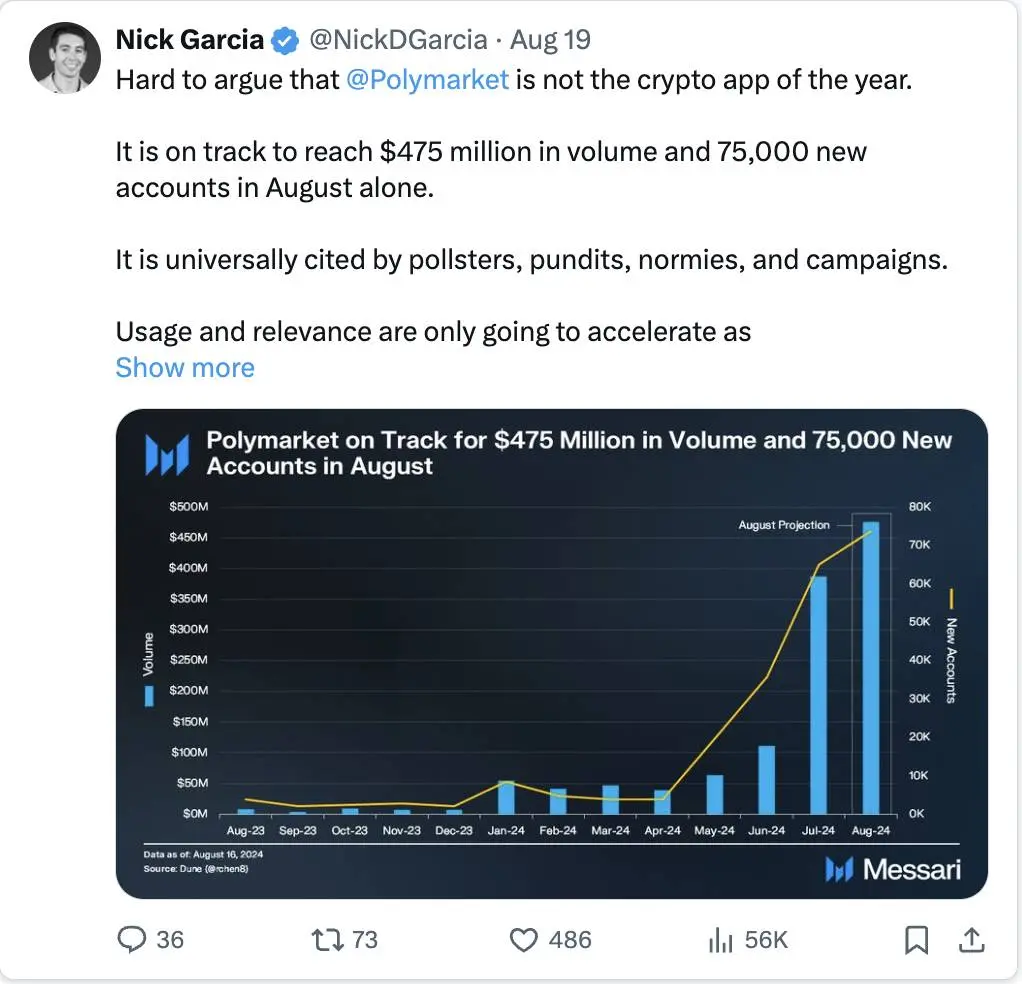Expand tweet with Show more
Image resolution: width=1022 pixels, height=984 pixels.
[x=185, y=368]
